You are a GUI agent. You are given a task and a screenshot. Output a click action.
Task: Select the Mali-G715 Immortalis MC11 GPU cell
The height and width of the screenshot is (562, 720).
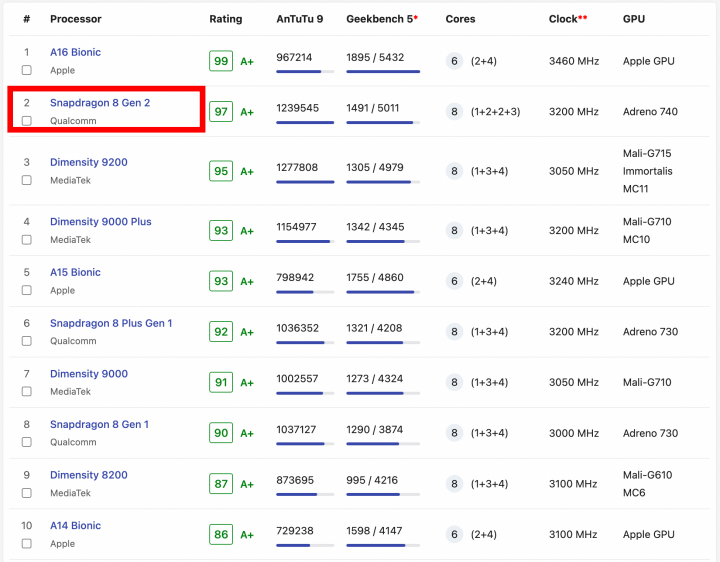(647, 171)
